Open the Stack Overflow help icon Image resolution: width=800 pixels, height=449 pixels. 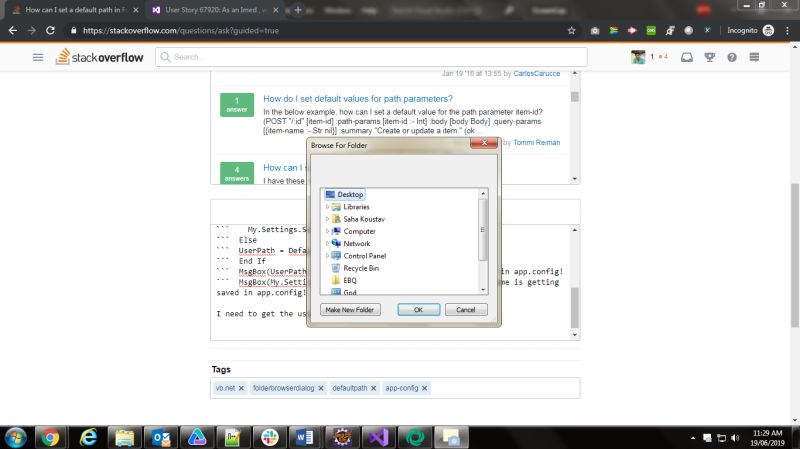732,57
